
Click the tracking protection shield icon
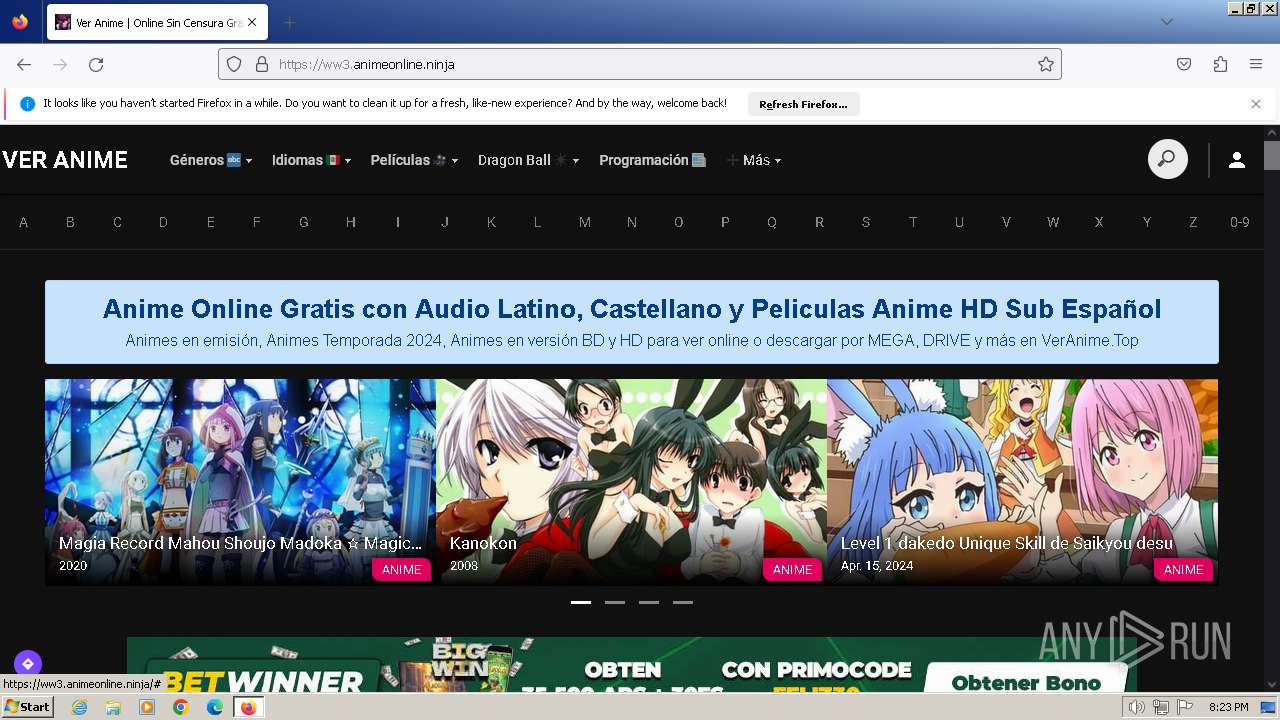pos(234,64)
